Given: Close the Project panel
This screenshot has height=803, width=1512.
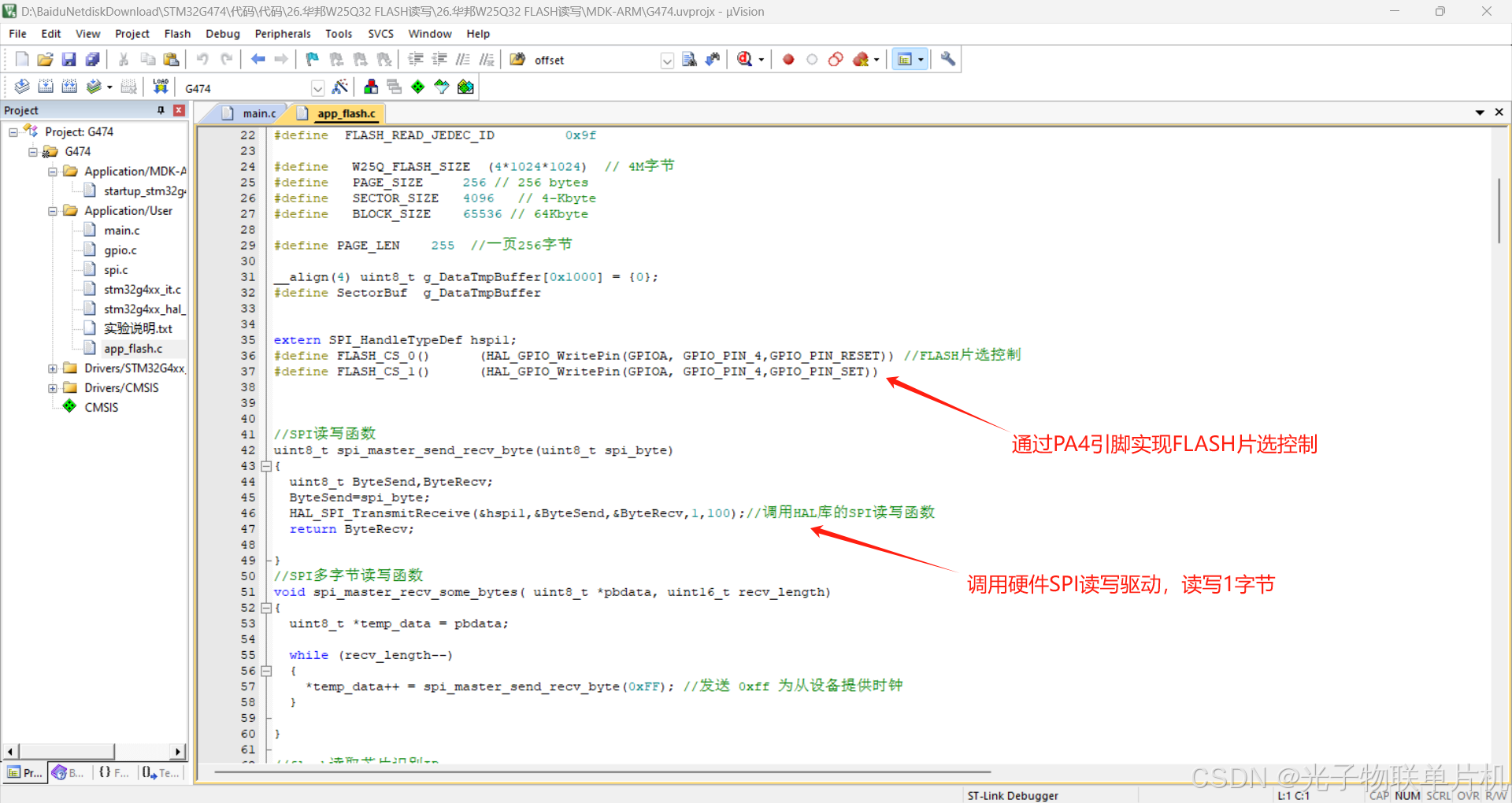Looking at the screenshot, I should (x=179, y=110).
